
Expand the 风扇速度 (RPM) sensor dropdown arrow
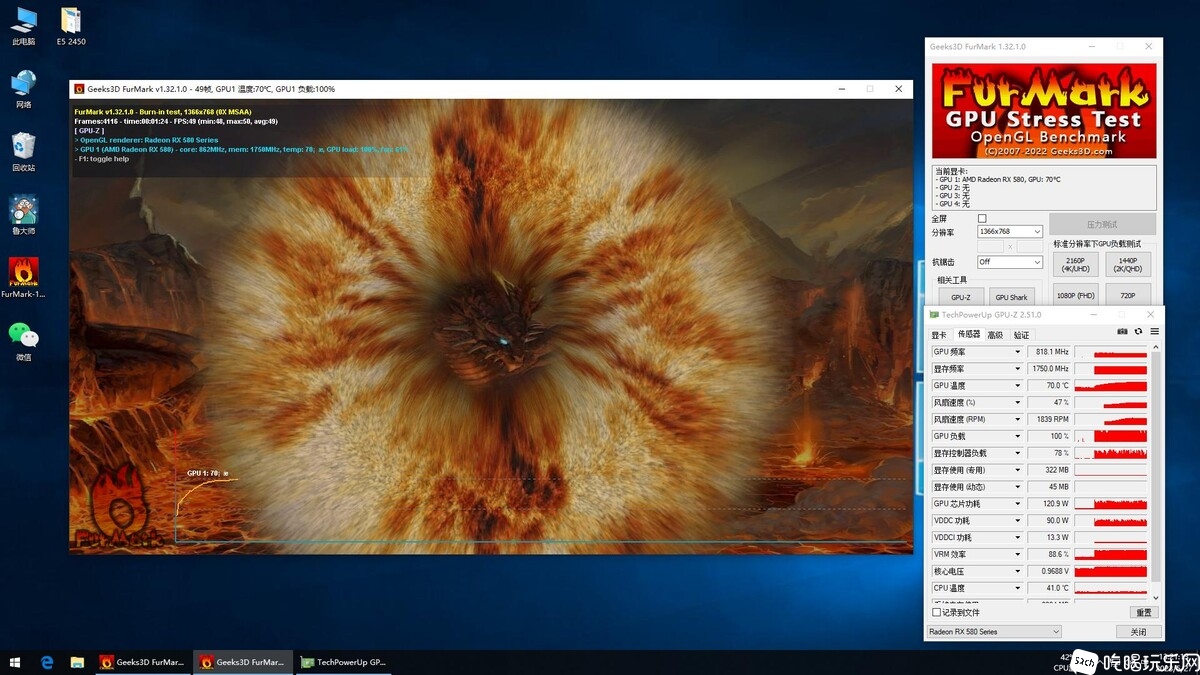click(x=1018, y=420)
